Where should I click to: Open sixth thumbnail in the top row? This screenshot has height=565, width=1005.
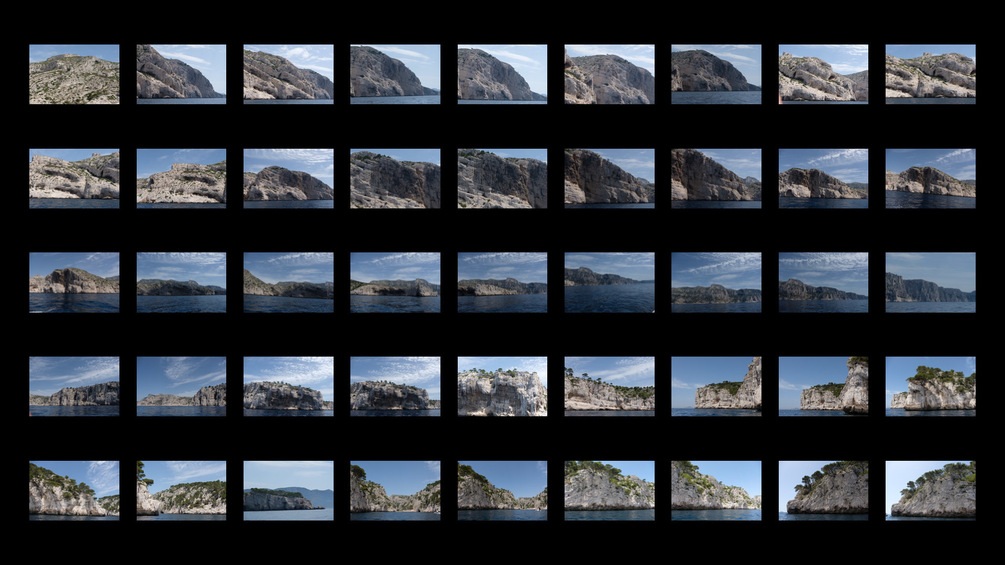(610, 74)
